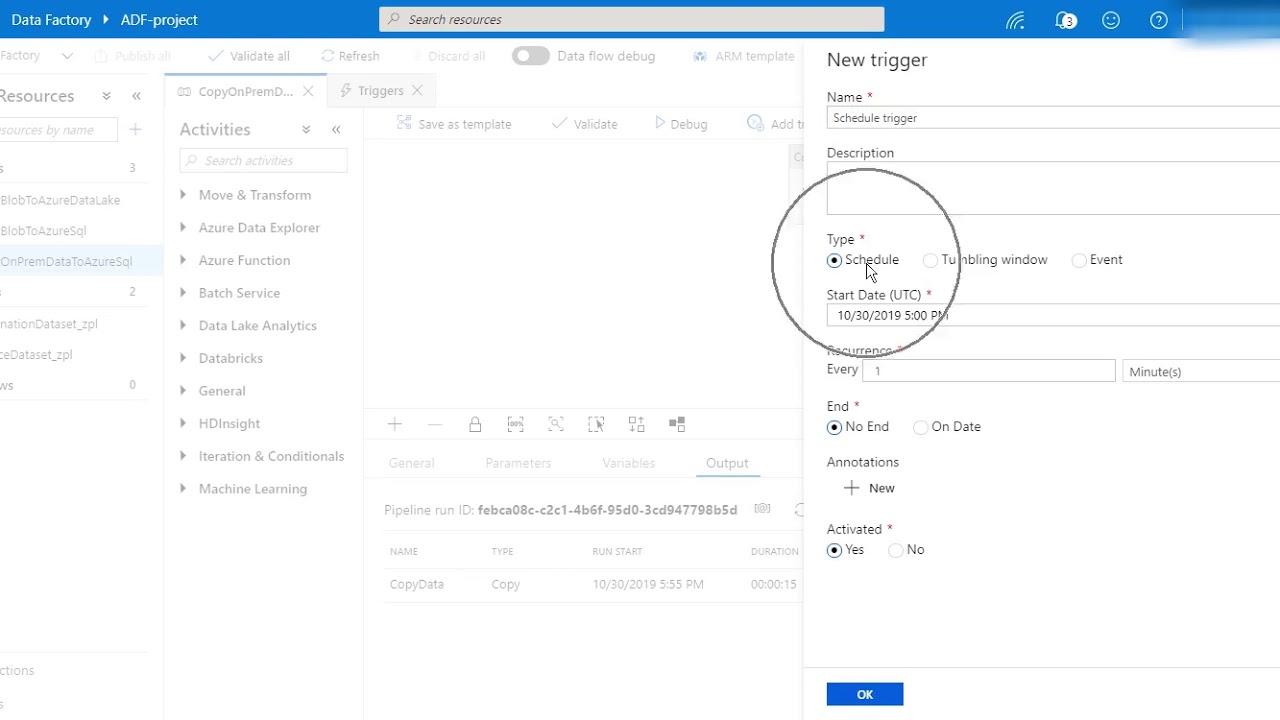The width and height of the screenshot is (1280, 720).
Task: Expand the Iteration & Conditionals group
Action: point(183,456)
